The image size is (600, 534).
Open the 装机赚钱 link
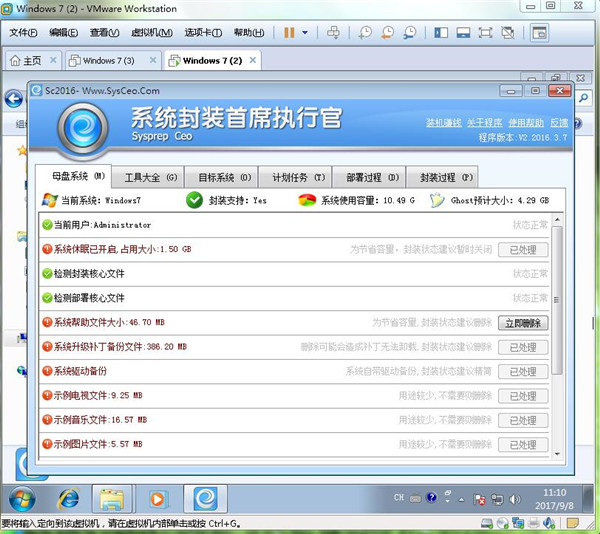click(444, 123)
